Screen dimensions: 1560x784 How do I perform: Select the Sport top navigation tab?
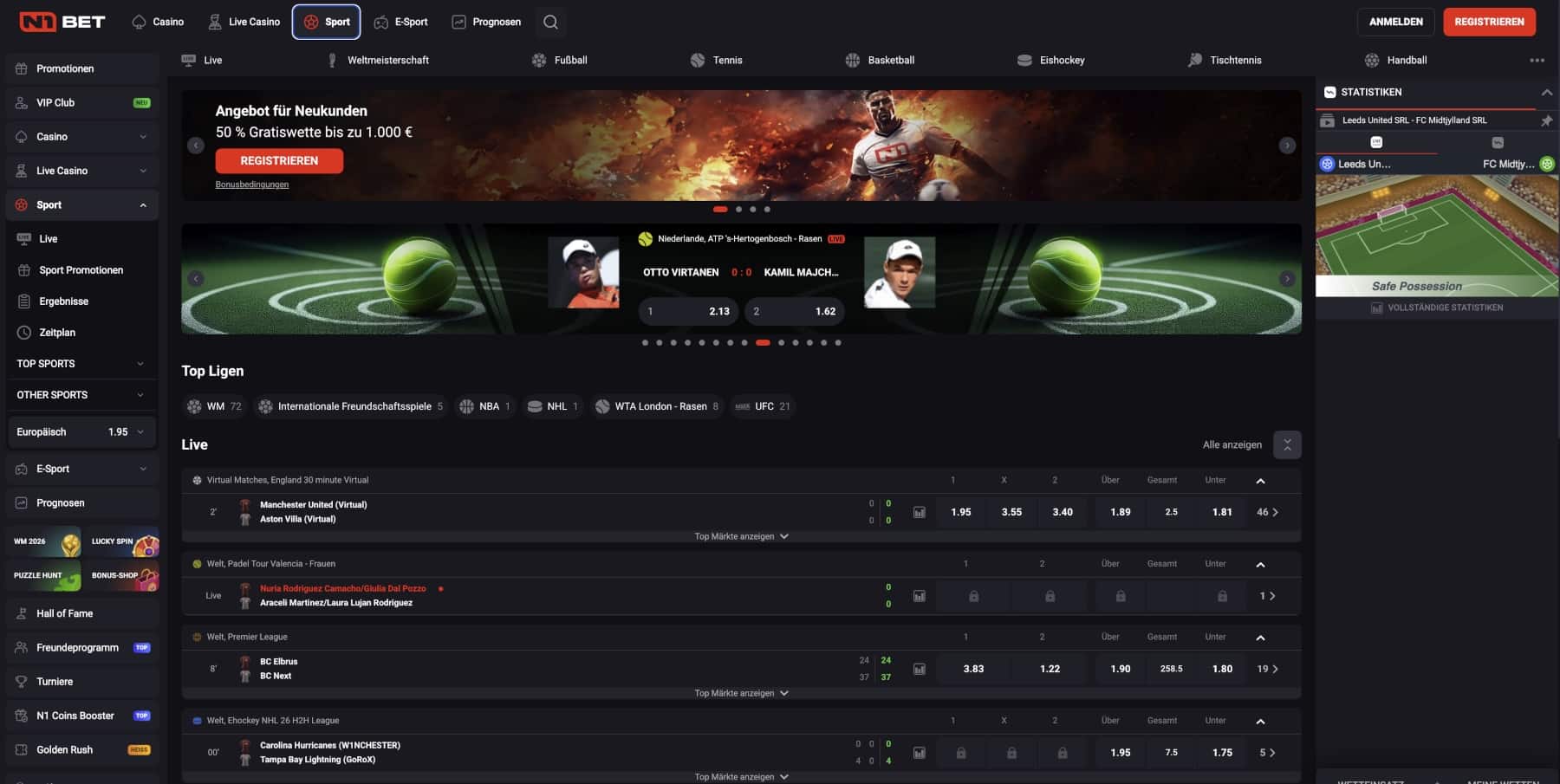pos(327,22)
